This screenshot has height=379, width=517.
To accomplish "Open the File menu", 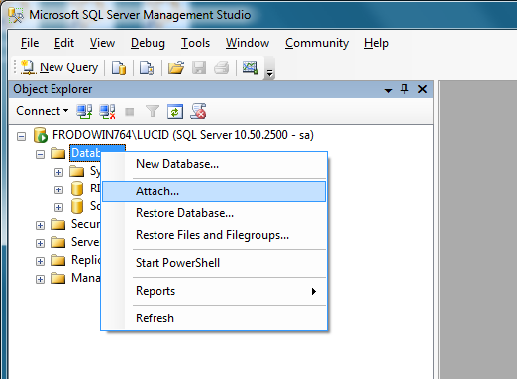I will (x=30, y=43).
